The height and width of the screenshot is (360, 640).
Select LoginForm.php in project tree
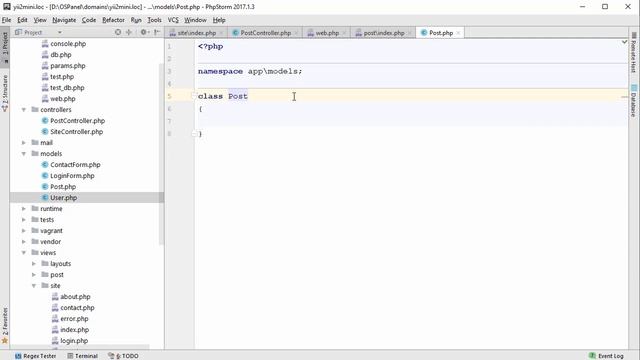[72, 176]
